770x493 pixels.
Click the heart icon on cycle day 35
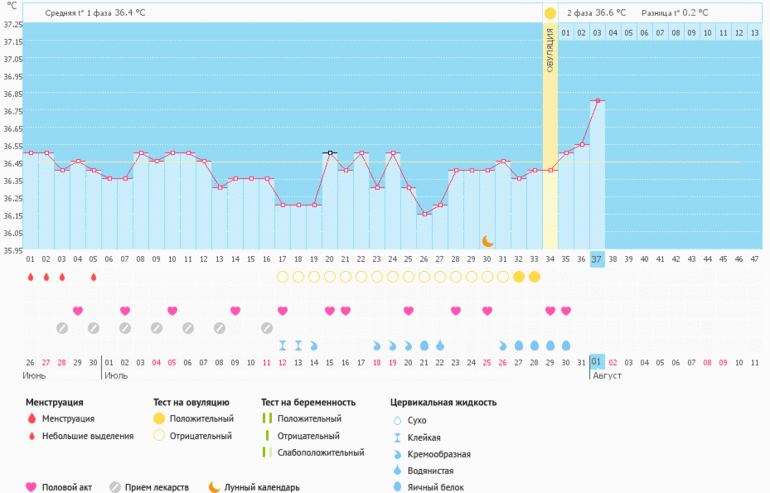566,311
